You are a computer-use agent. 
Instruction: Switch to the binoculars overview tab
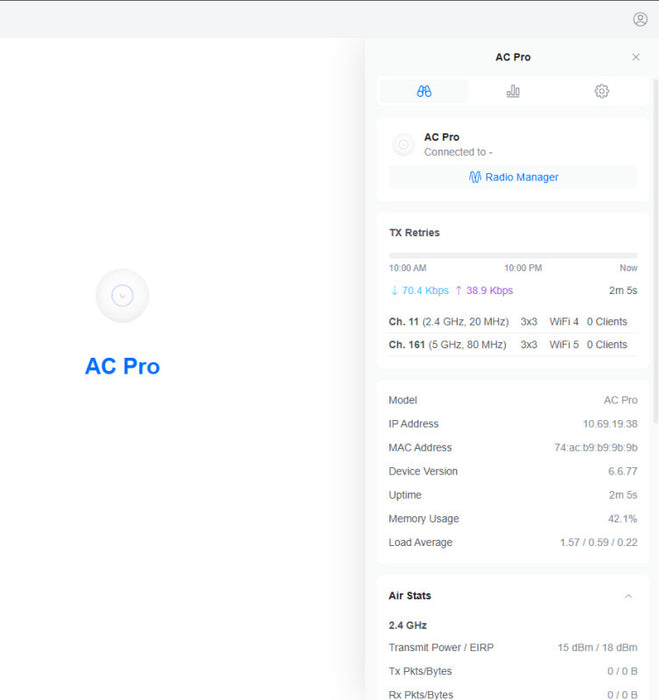(x=424, y=91)
